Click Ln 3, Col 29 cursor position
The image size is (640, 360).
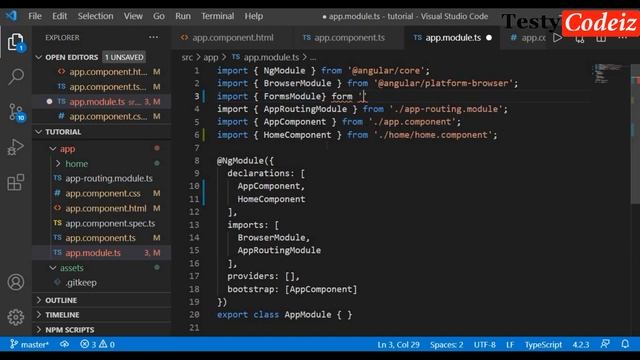click(x=398, y=344)
